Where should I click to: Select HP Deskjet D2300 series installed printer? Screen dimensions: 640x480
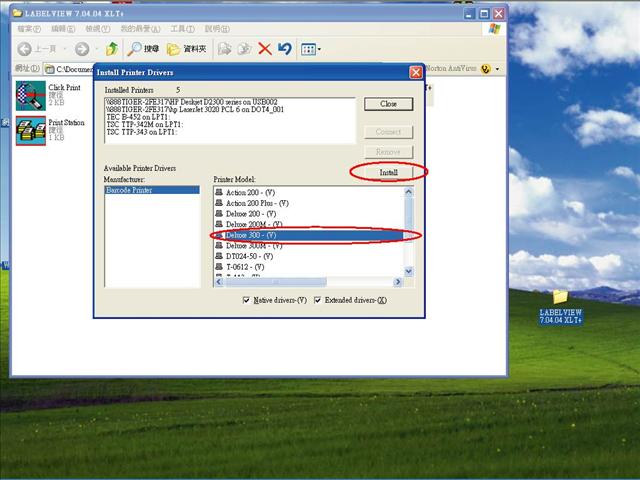pos(192,102)
